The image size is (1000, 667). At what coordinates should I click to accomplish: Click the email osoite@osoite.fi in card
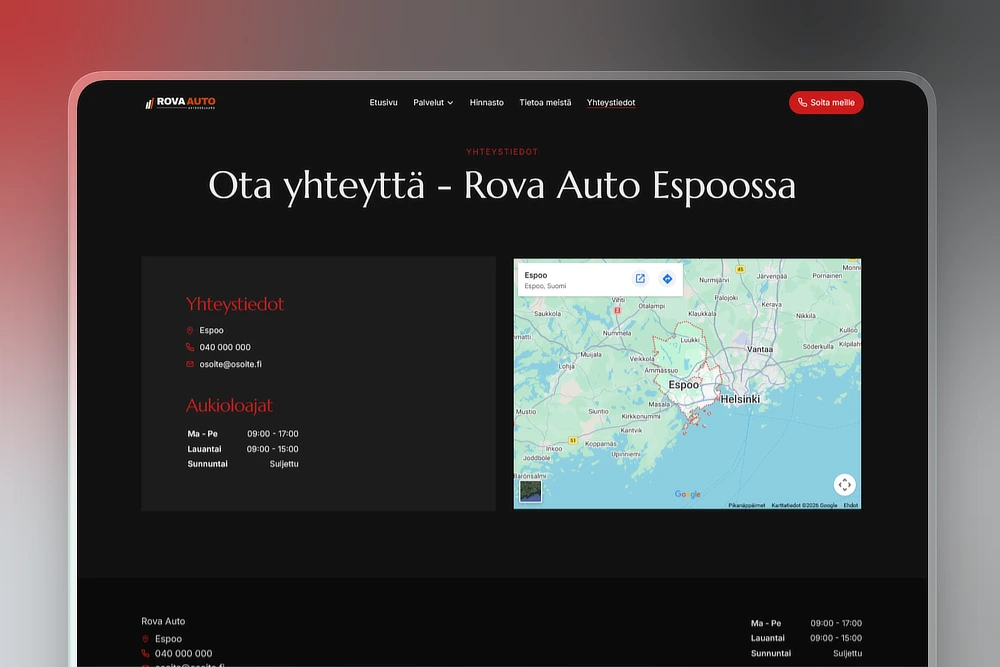pyautogui.click(x=230, y=364)
